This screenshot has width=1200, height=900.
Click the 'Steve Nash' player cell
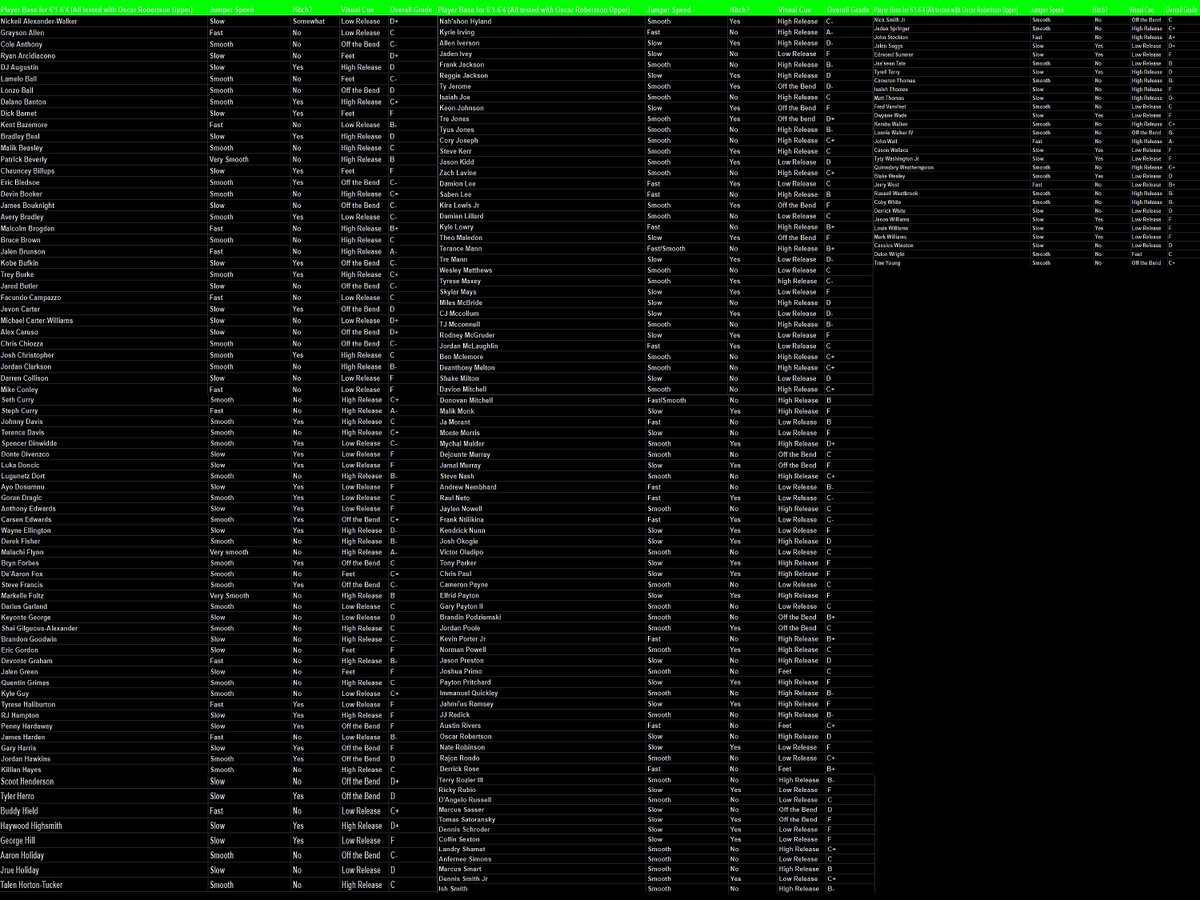457,476
